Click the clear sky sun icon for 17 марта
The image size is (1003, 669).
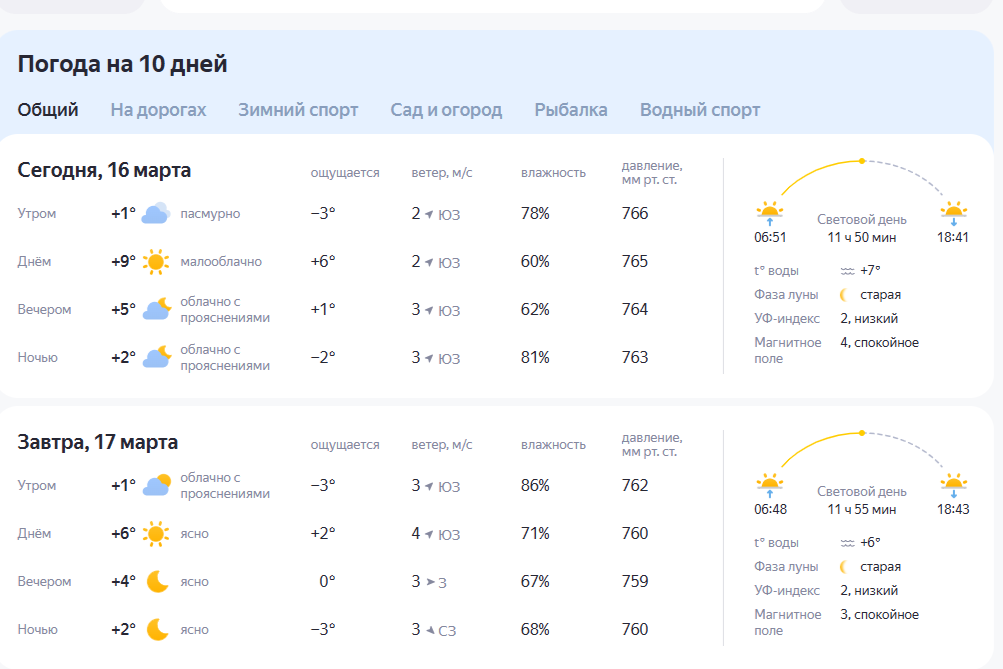157,533
